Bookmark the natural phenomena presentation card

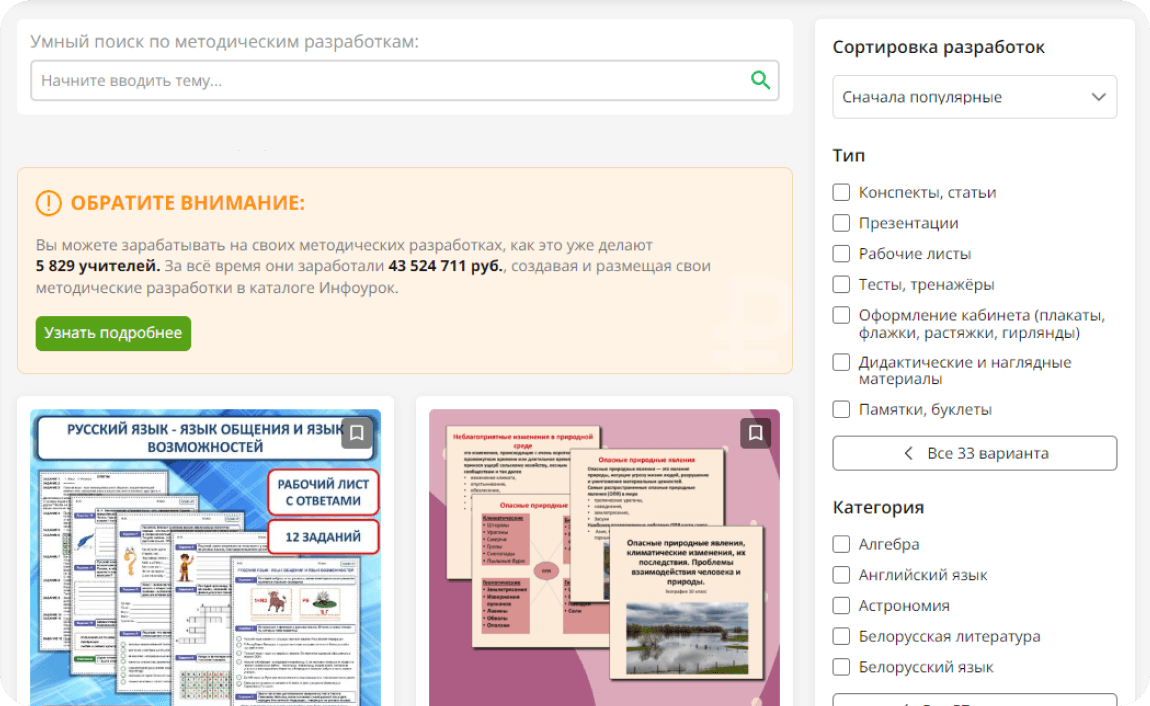tap(756, 433)
